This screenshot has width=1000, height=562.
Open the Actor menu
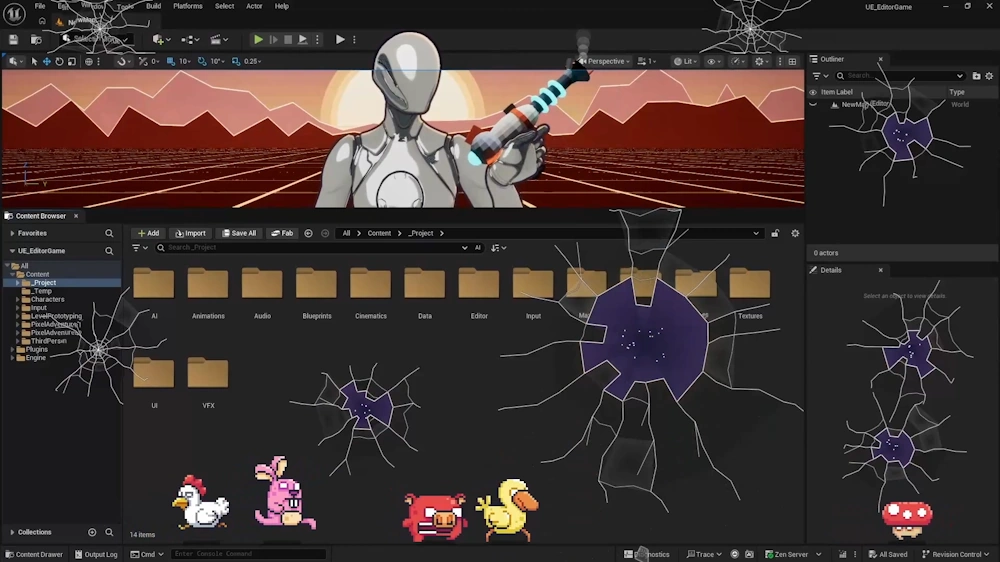coord(254,6)
